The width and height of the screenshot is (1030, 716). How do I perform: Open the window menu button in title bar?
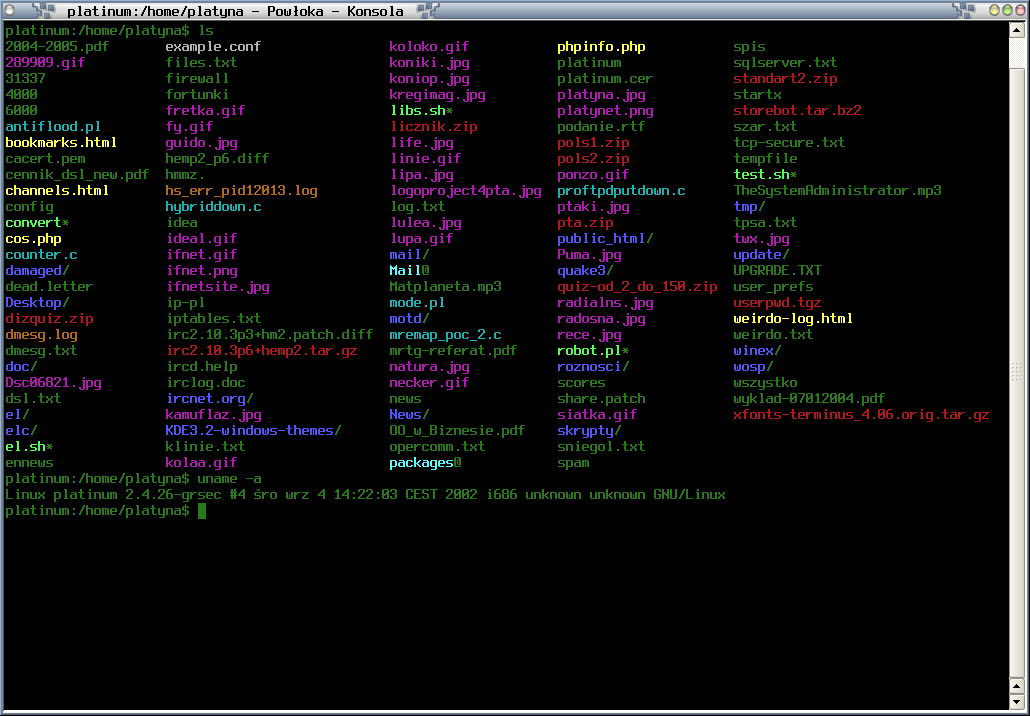click(10, 10)
